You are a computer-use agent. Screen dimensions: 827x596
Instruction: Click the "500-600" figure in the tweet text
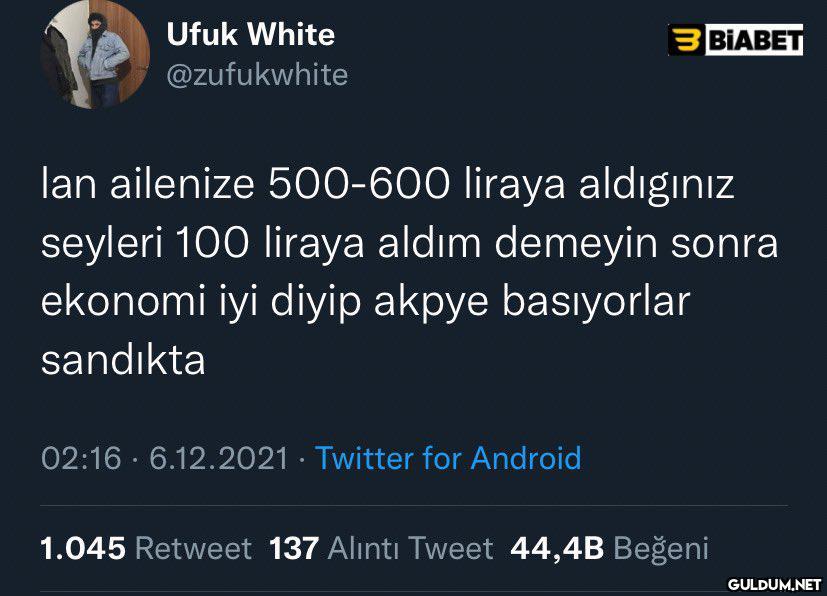(359, 185)
